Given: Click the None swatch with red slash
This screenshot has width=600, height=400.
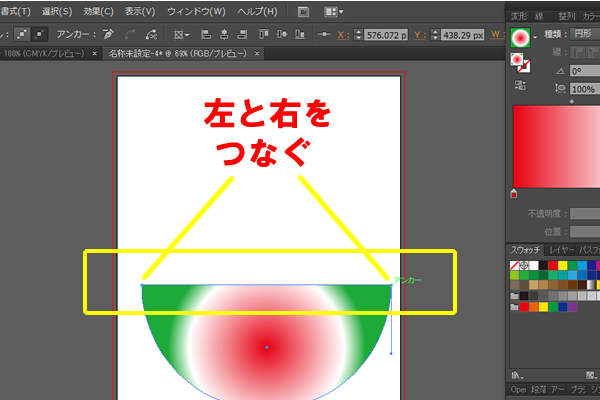Looking at the screenshot, I should pyautogui.click(x=516, y=263).
